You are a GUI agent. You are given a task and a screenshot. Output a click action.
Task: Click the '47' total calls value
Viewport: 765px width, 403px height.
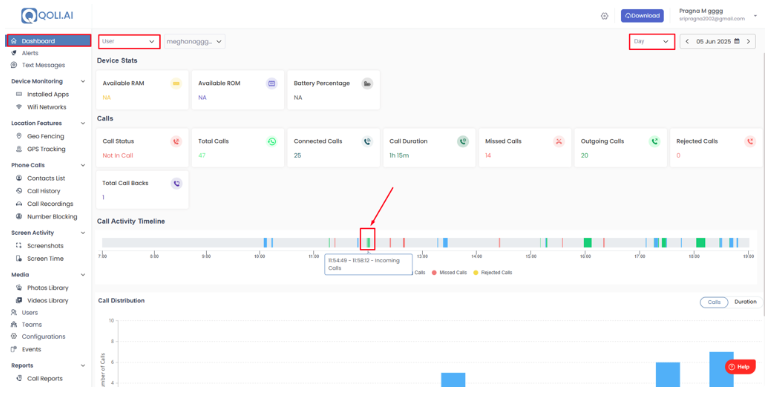click(202, 156)
